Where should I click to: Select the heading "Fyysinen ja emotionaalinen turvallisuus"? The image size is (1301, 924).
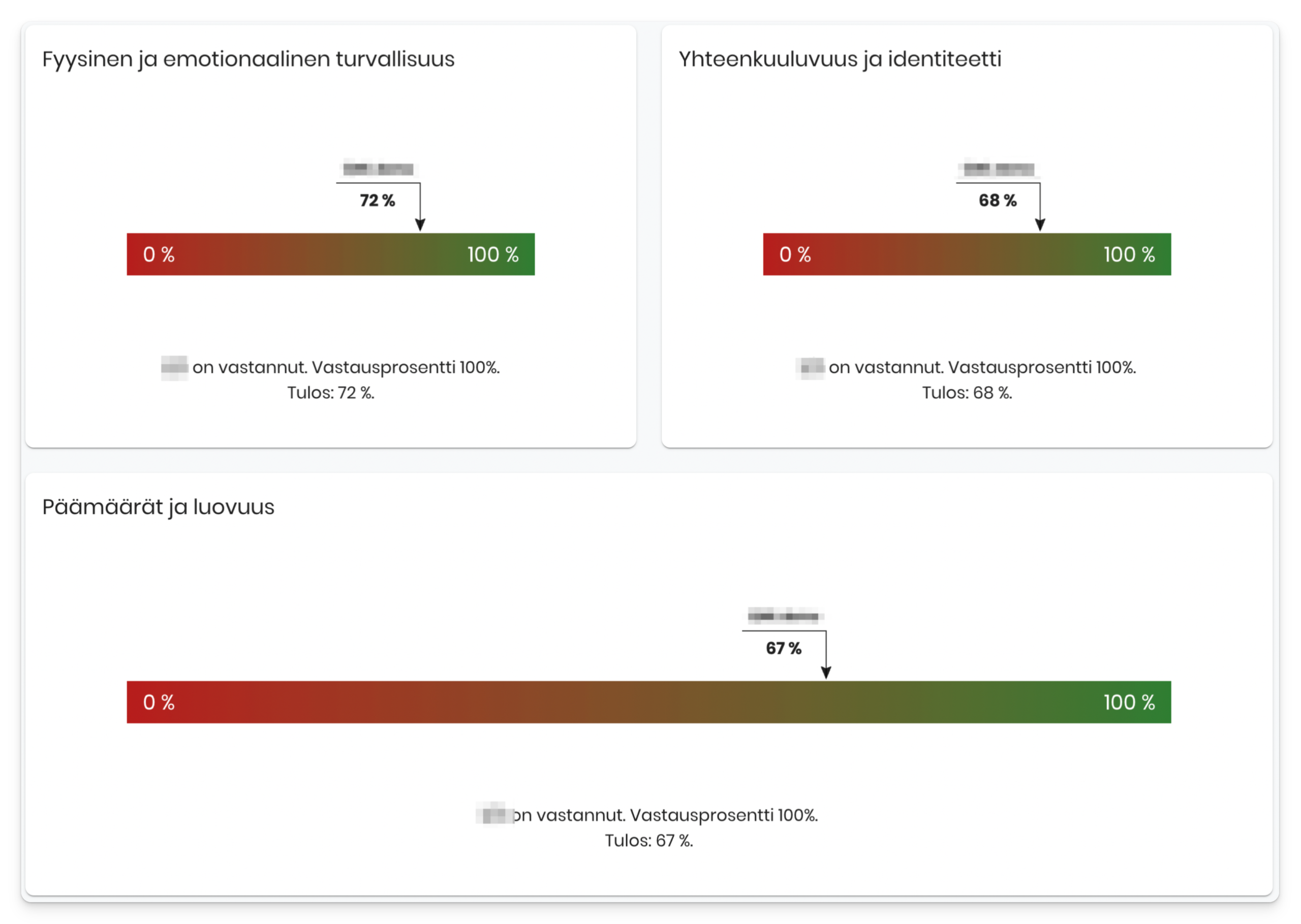(x=248, y=59)
